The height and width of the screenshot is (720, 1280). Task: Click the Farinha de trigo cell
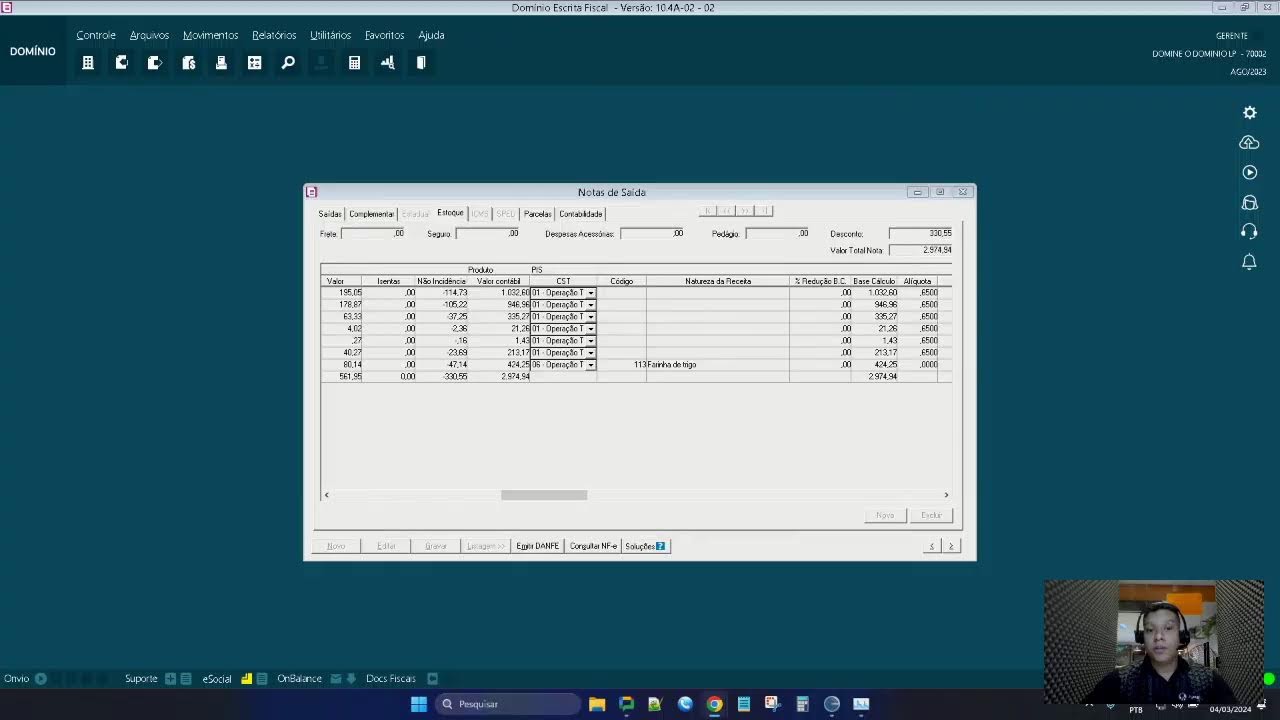pyautogui.click(x=717, y=365)
